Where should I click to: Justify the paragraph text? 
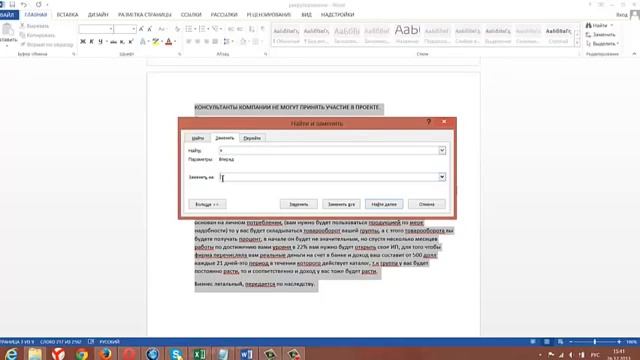(x=215, y=42)
